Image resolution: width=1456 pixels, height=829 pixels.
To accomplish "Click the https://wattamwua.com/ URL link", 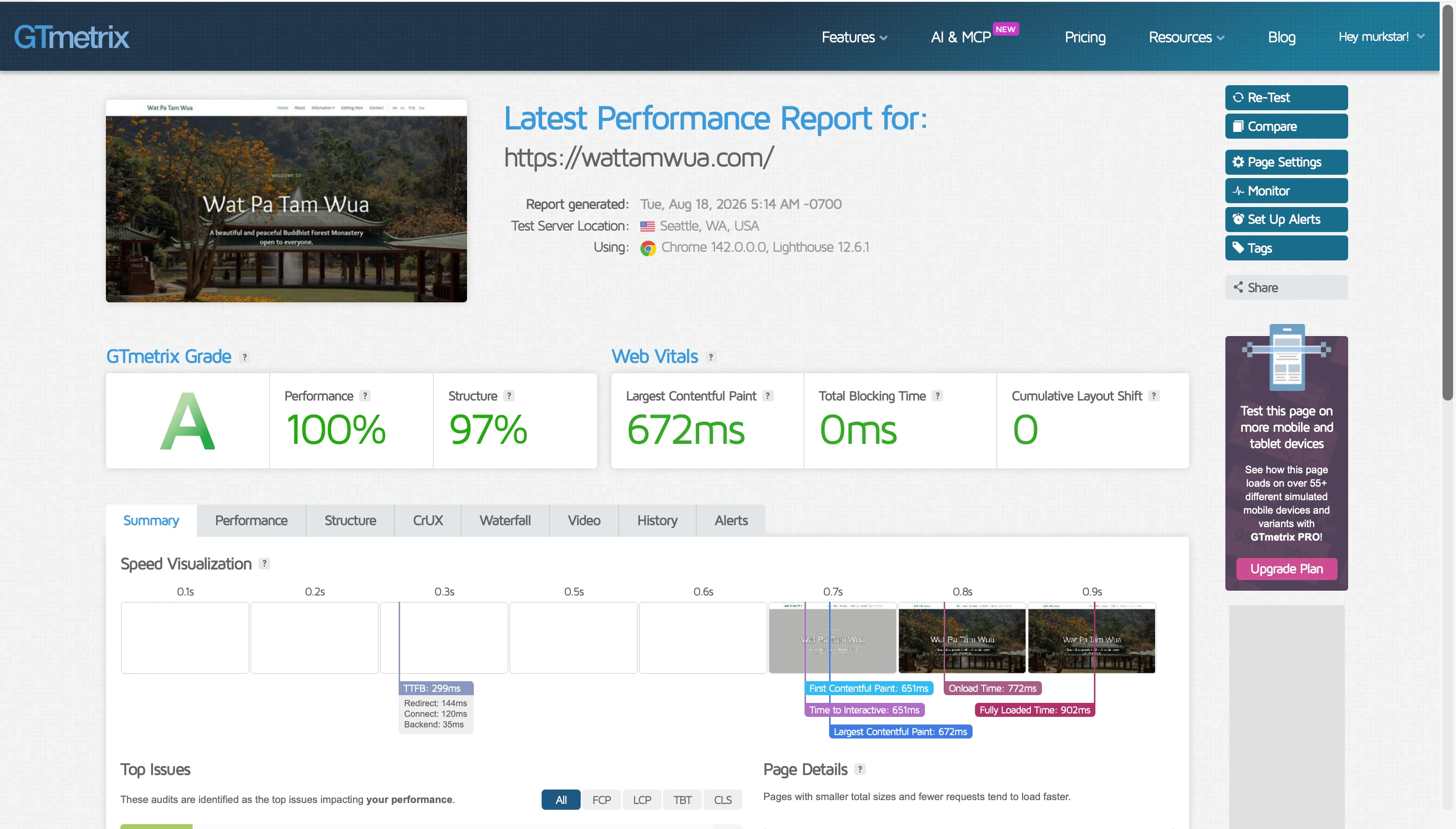I will click(x=639, y=158).
